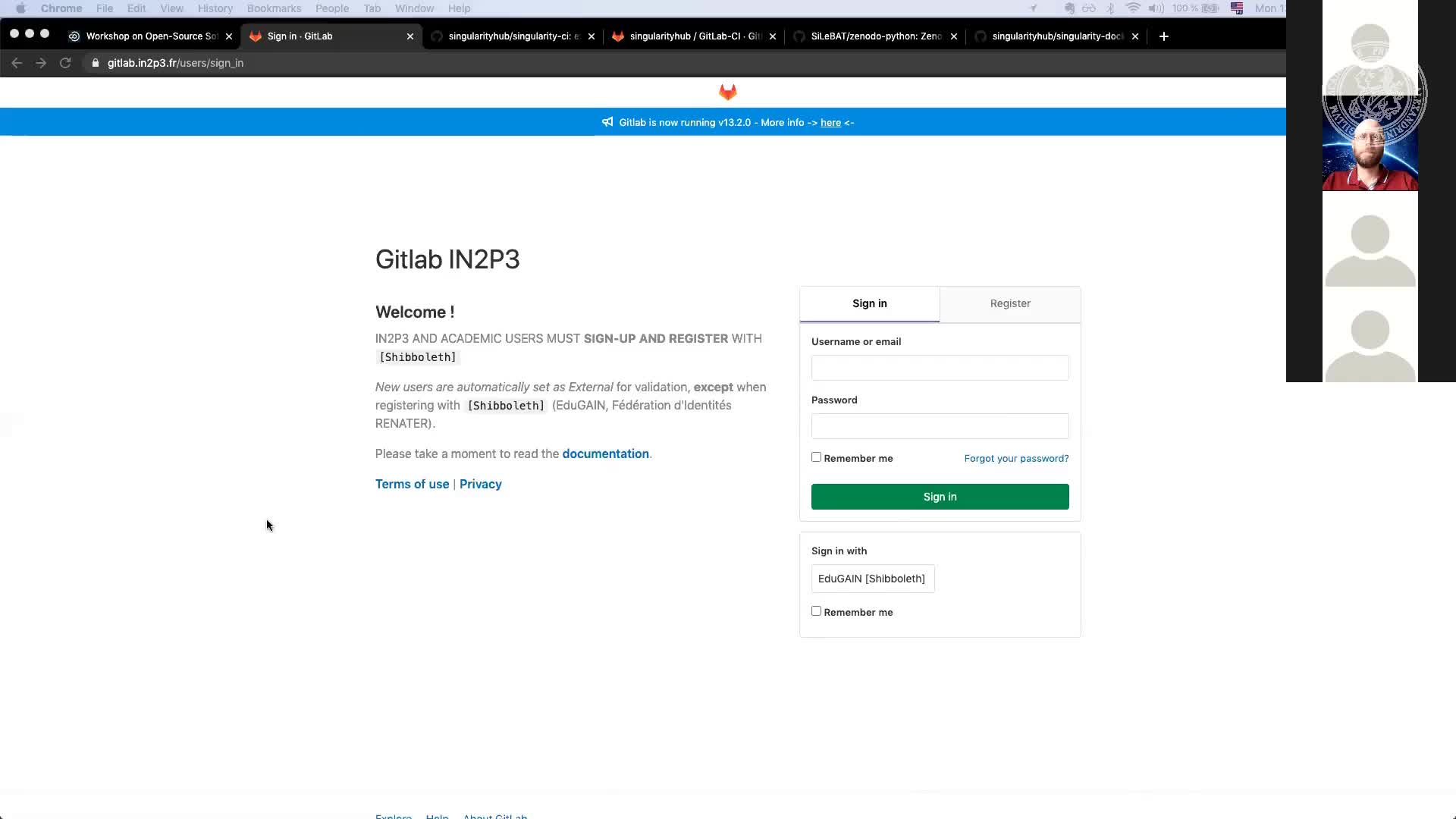Open the History menu in menu bar

[x=215, y=8]
